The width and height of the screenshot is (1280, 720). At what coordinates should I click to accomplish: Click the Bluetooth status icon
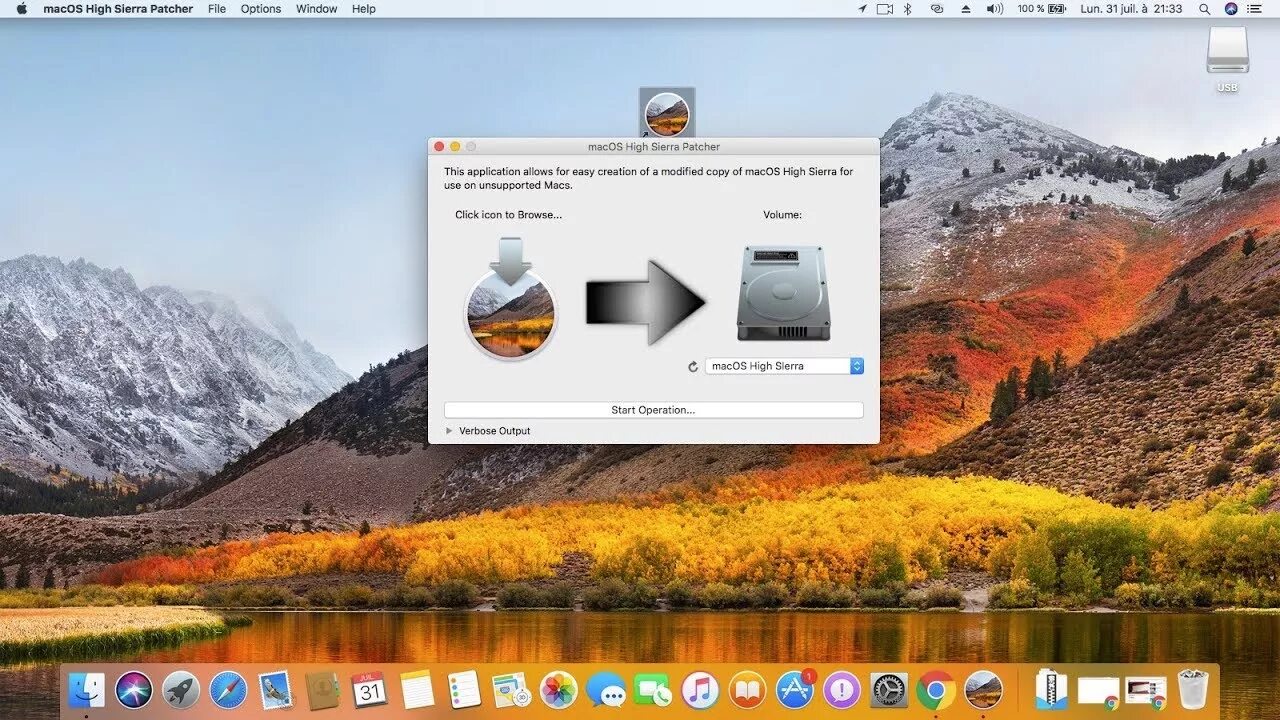coord(908,9)
